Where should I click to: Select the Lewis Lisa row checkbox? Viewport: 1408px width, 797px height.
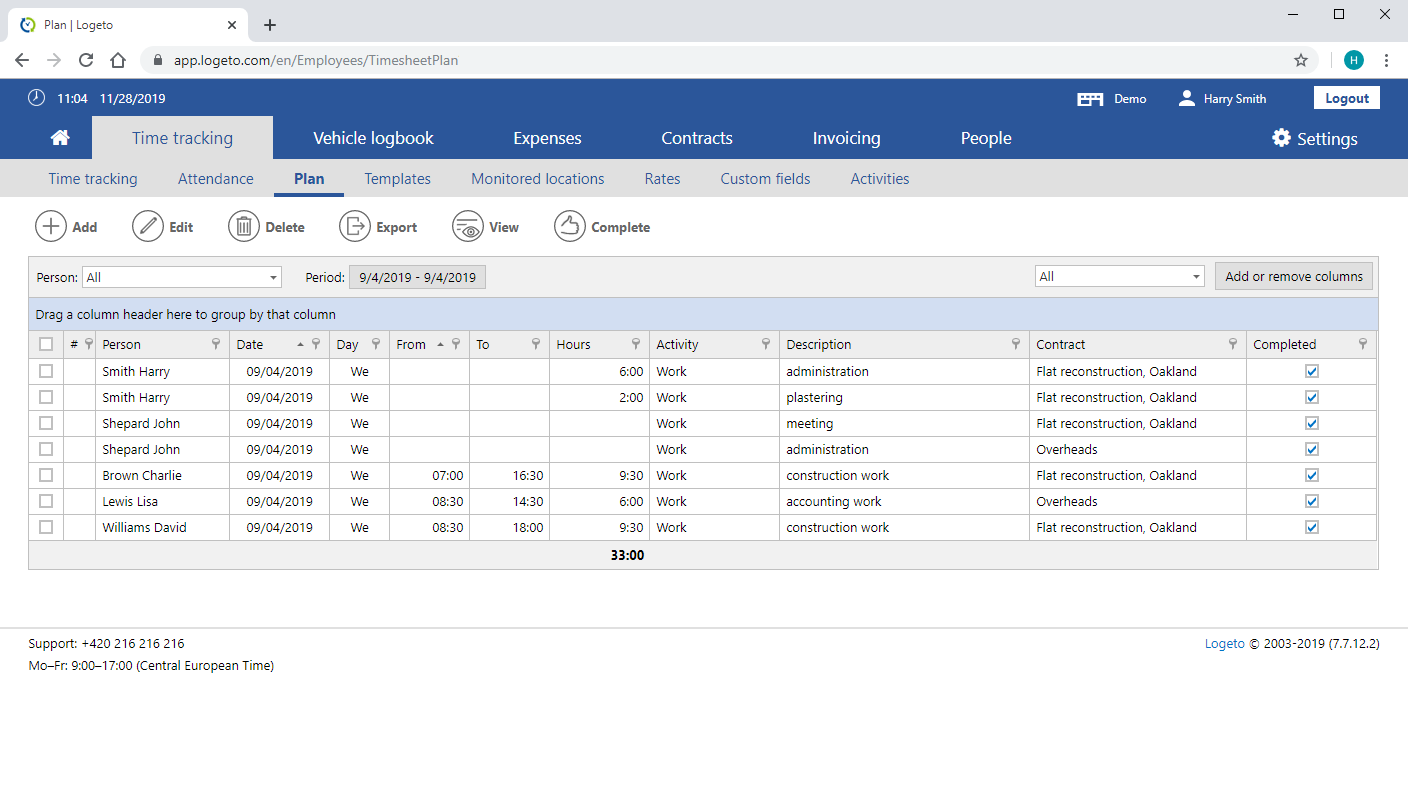tap(46, 501)
